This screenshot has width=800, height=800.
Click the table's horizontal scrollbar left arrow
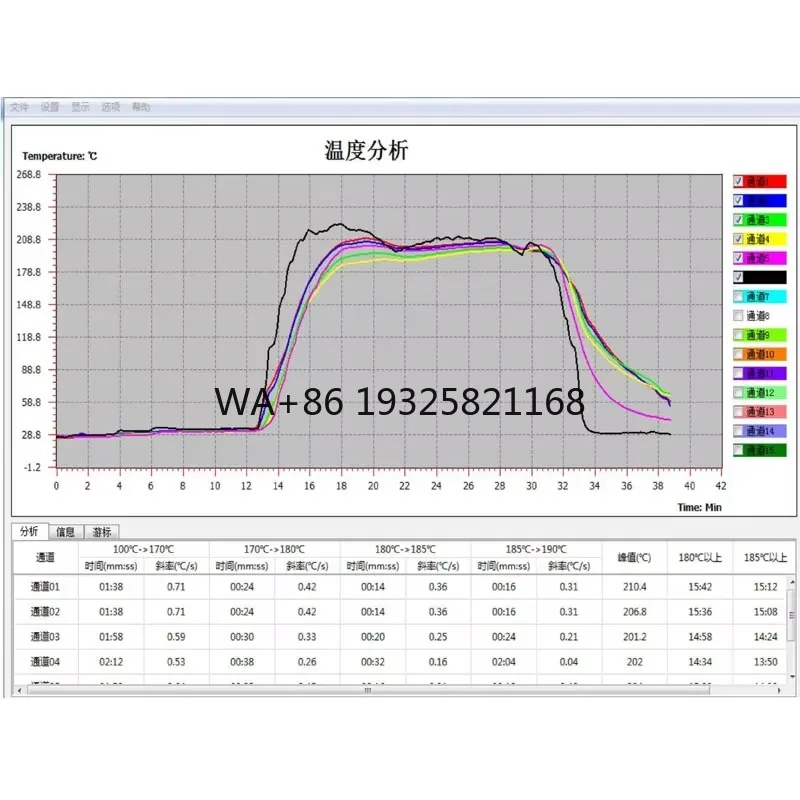click(19, 690)
